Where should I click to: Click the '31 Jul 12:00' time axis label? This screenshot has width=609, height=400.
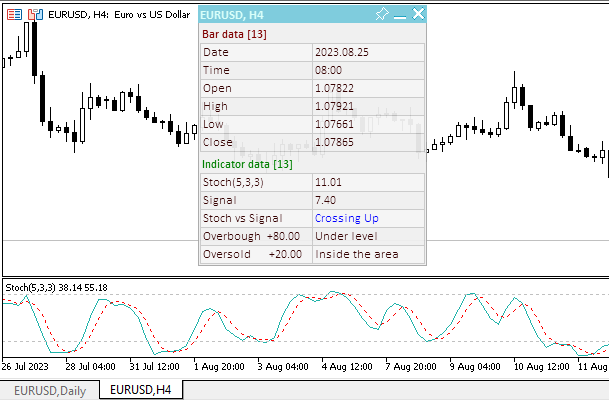(154, 367)
